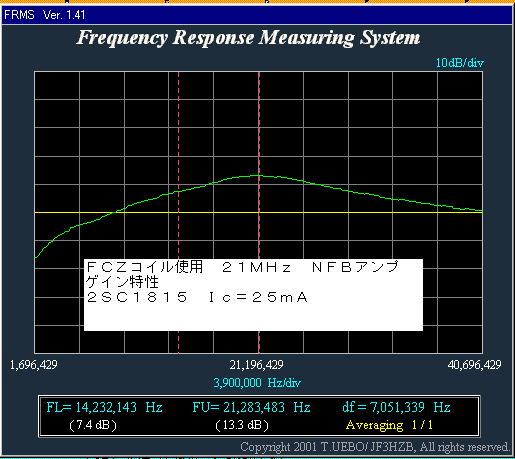The height and width of the screenshot is (459, 515).
Task: Click the Frequency Response Measuring System heading
Action: point(248,38)
